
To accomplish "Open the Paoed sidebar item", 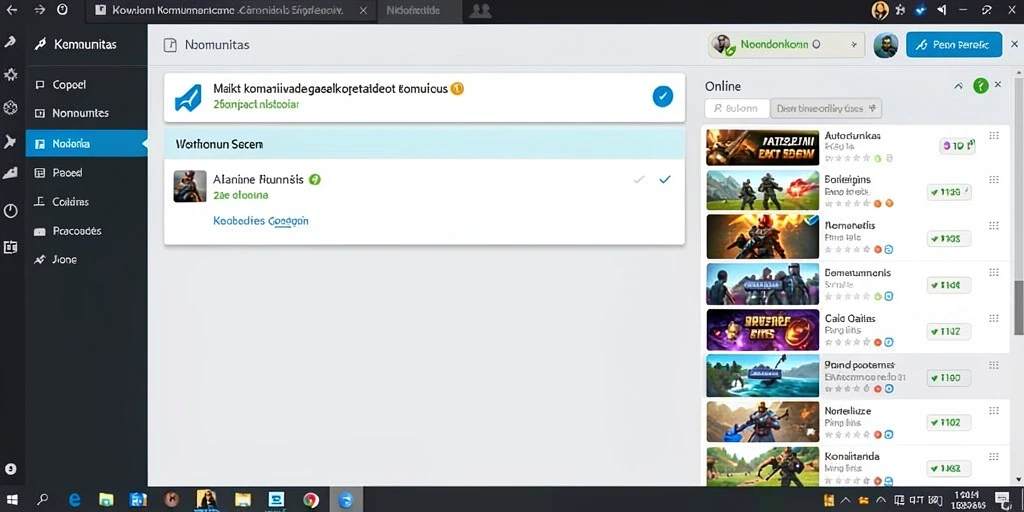I will (86, 173).
